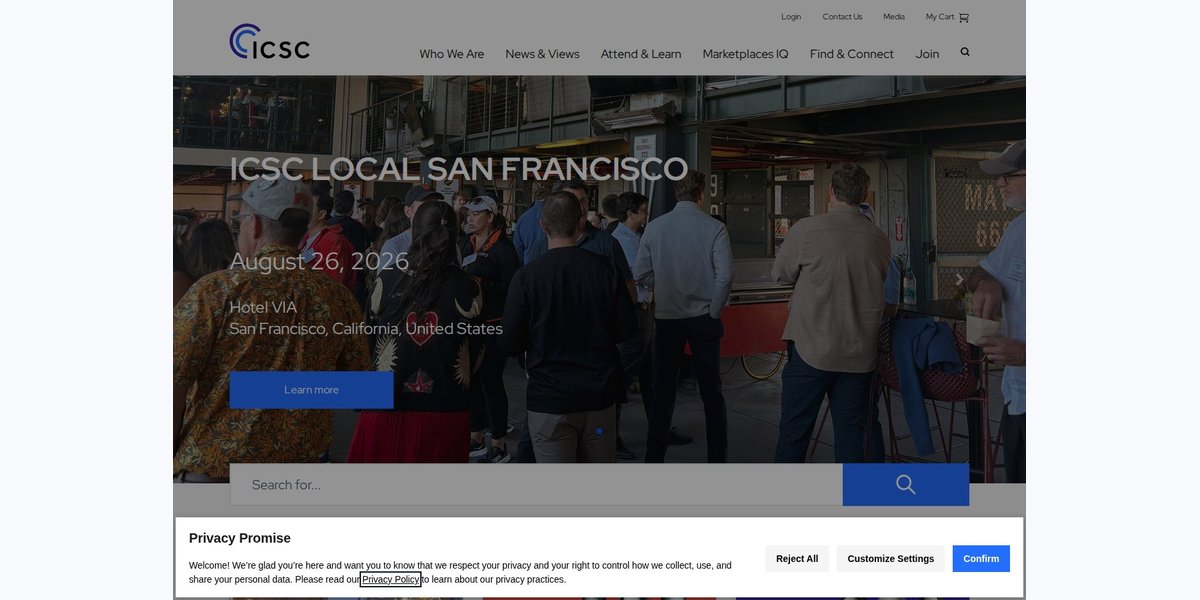1200x600 pixels.
Task: Open the Join menu
Action: pos(927,54)
